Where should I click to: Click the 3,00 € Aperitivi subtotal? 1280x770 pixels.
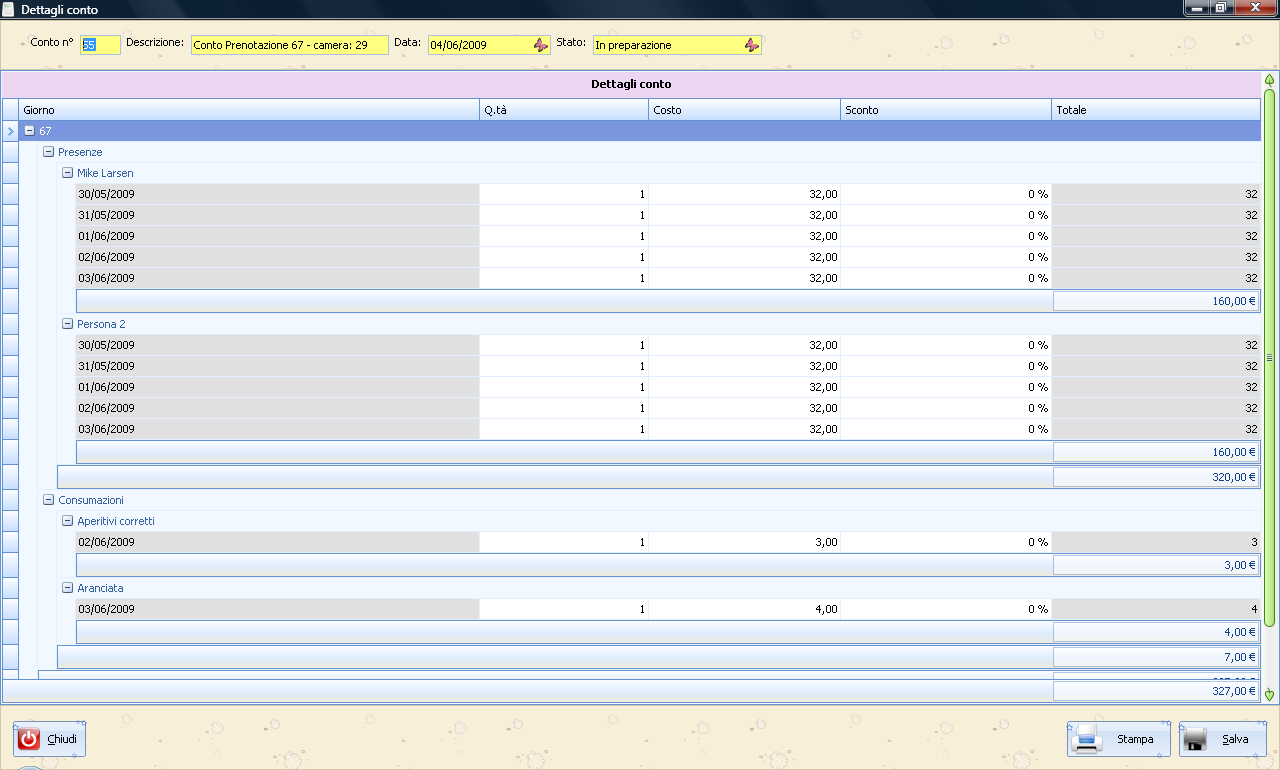coord(1156,565)
